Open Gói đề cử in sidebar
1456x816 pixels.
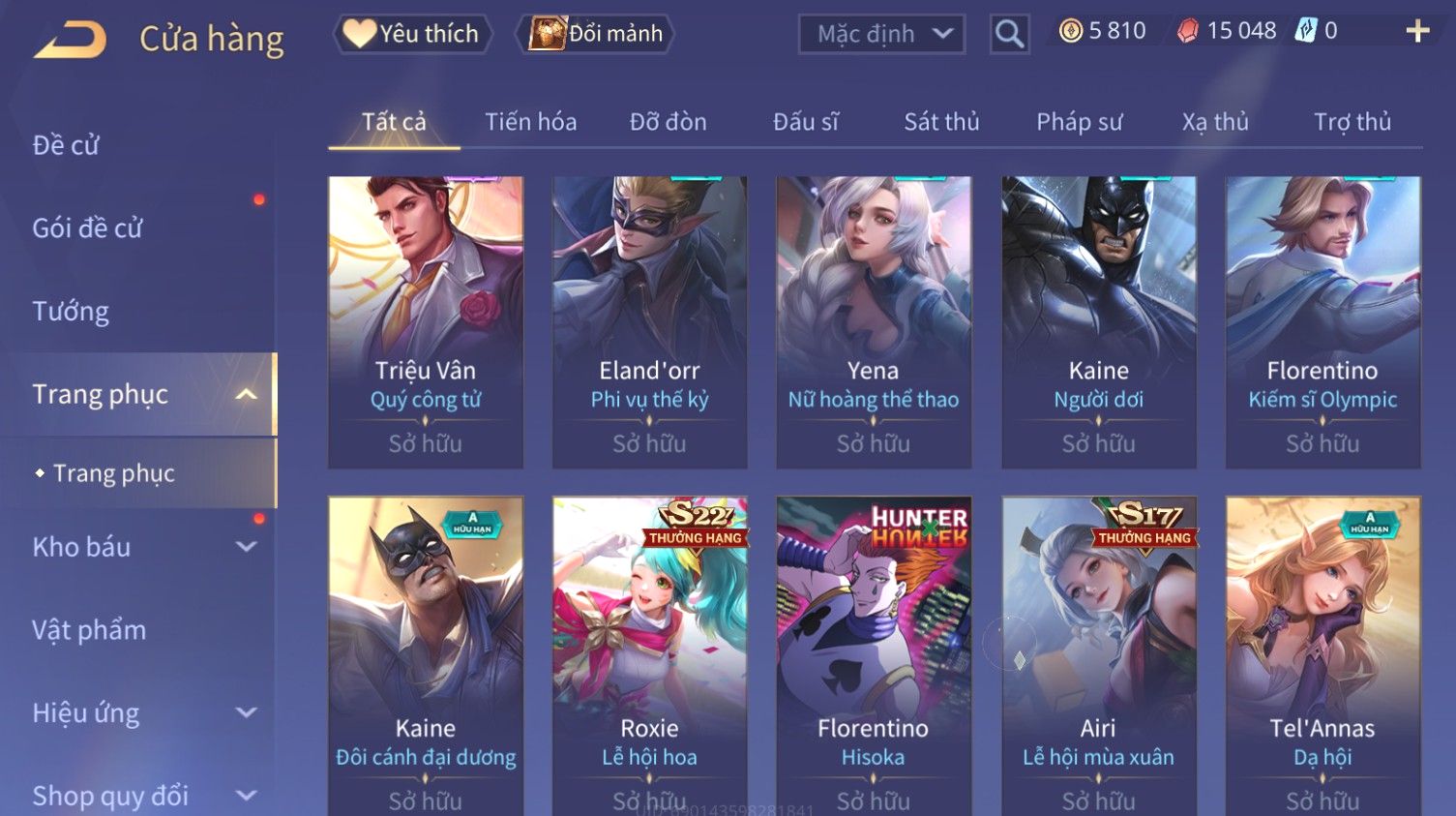point(87,228)
